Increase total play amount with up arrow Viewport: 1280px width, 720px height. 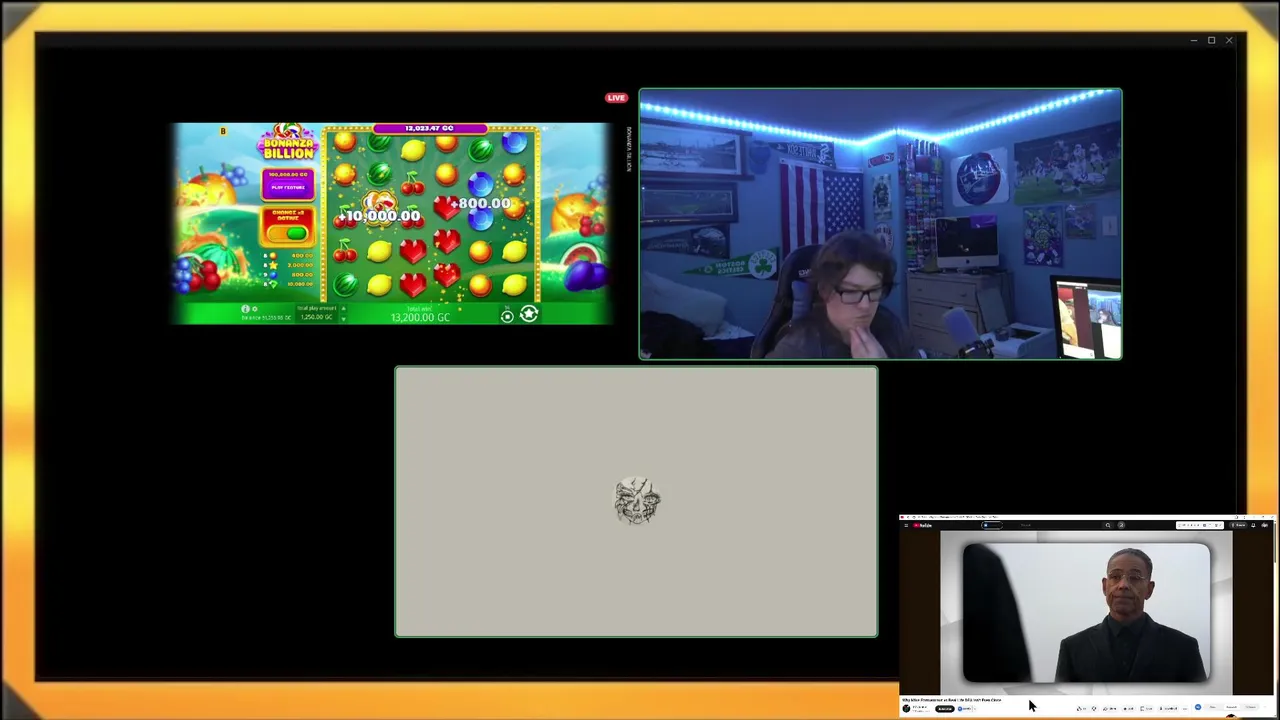344,308
